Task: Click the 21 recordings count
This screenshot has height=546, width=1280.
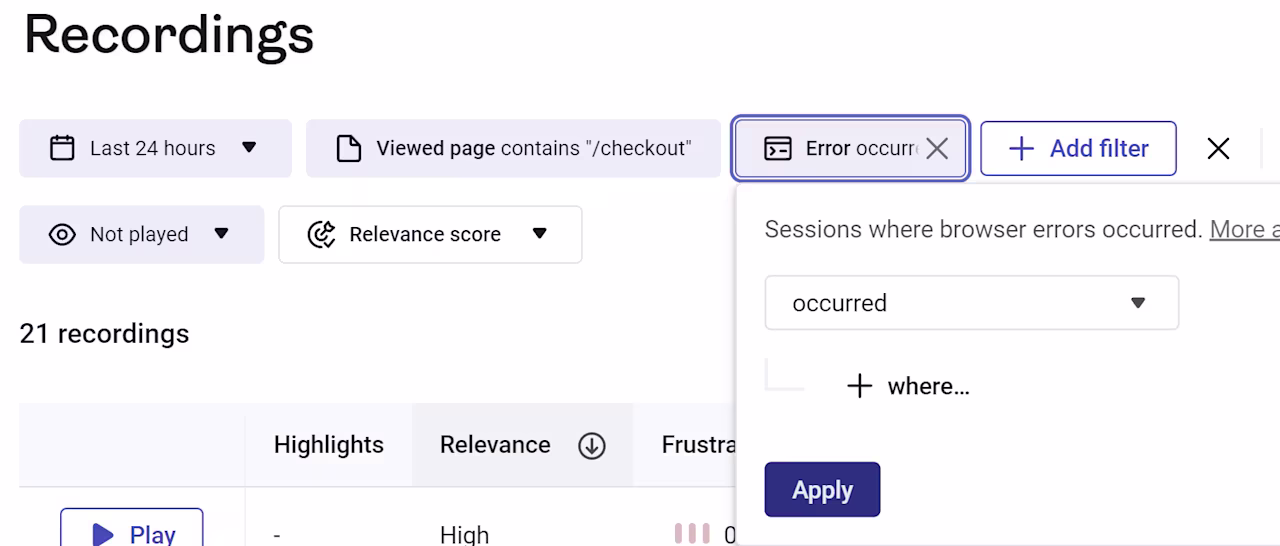Action: 104,333
